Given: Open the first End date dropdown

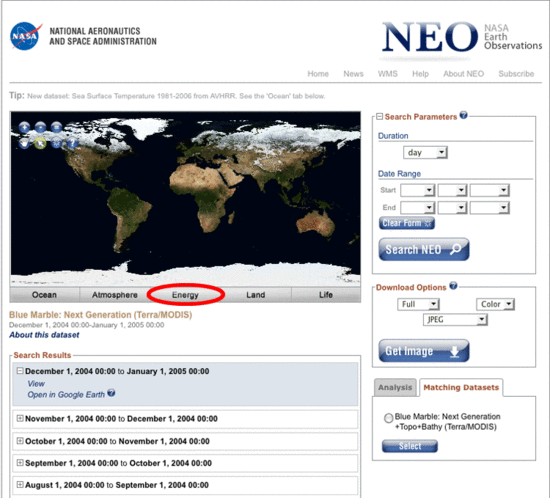Looking at the screenshot, I should click(418, 208).
